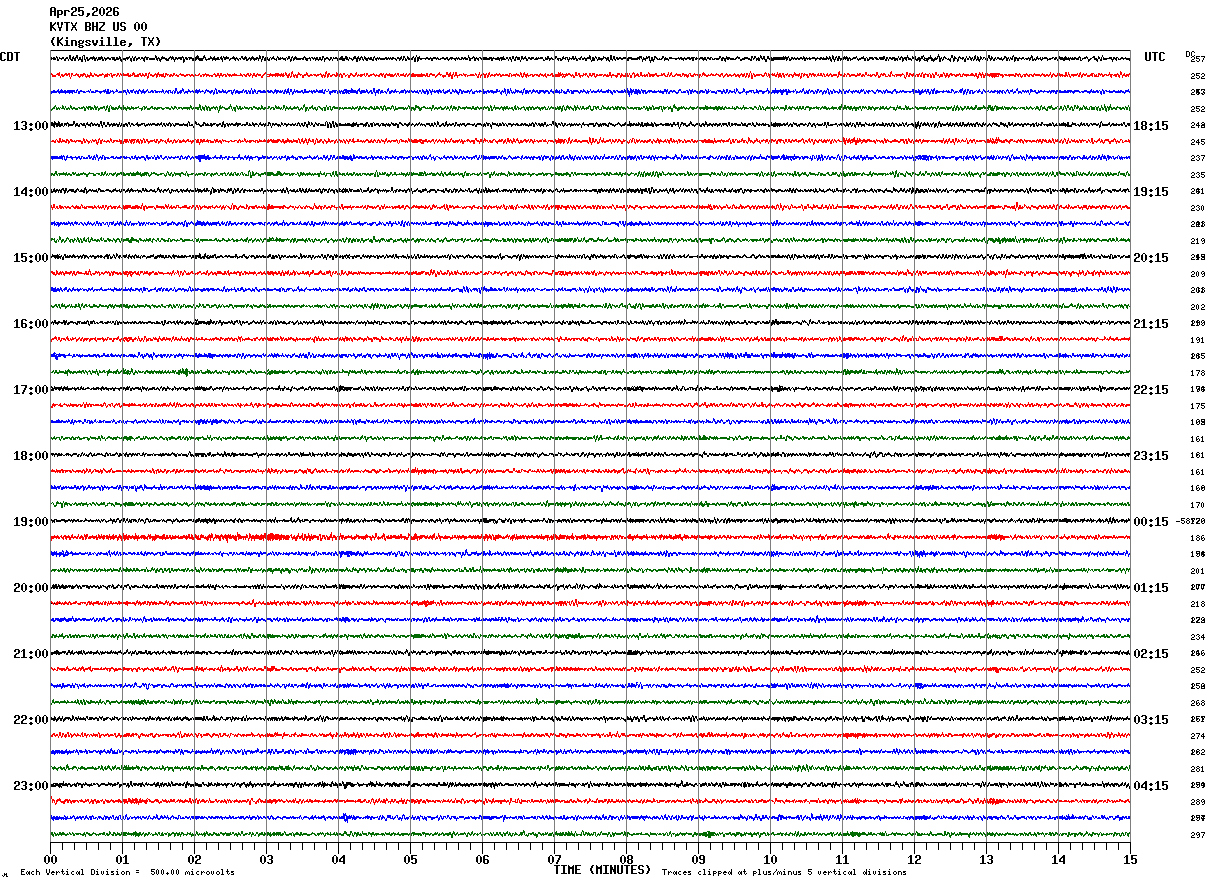Click DC offset value 219
The width and height of the screenshot is (1210, 886).
coord(1197,241)
